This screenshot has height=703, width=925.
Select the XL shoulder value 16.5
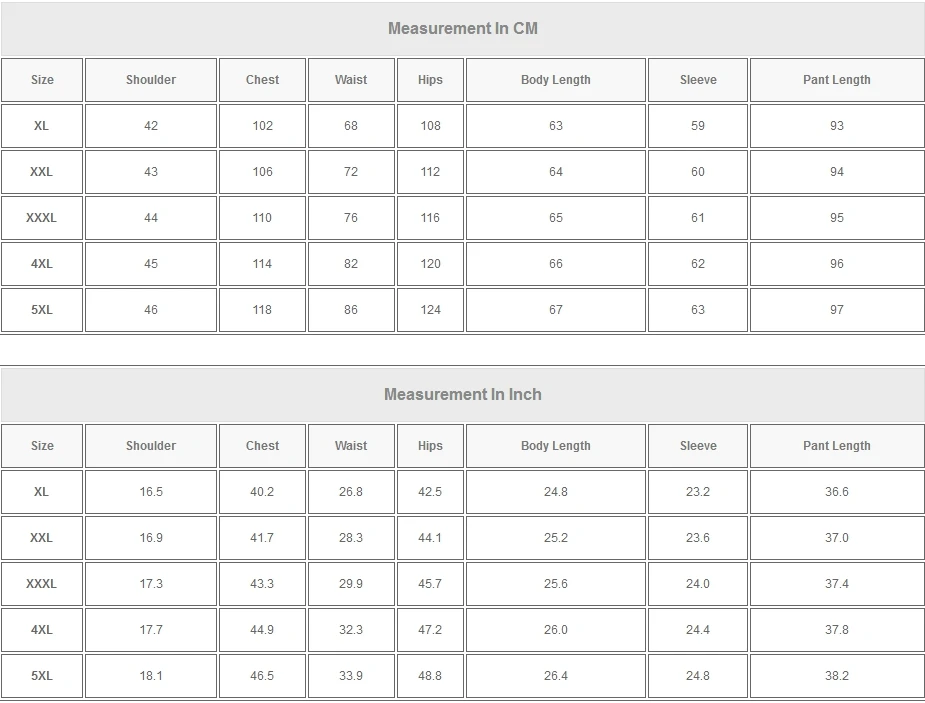pos(151,492)
